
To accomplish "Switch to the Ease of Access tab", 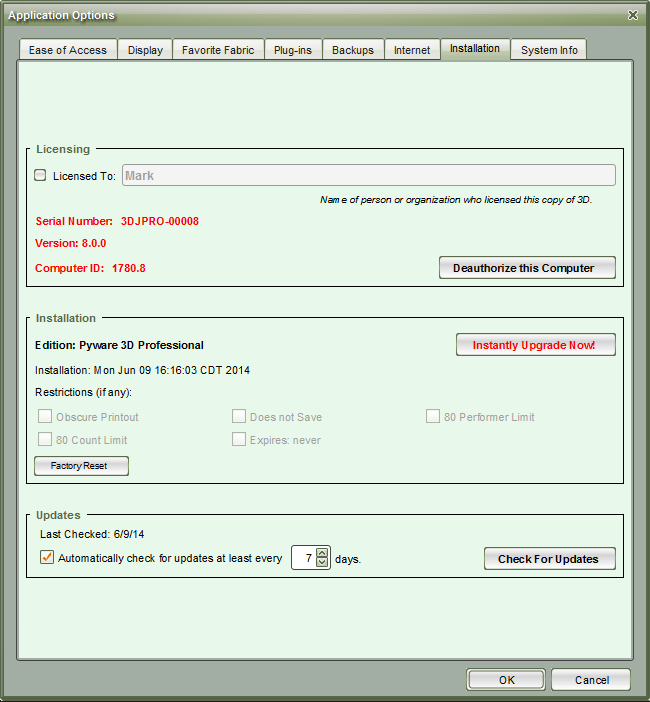I will tap(68, 50).
